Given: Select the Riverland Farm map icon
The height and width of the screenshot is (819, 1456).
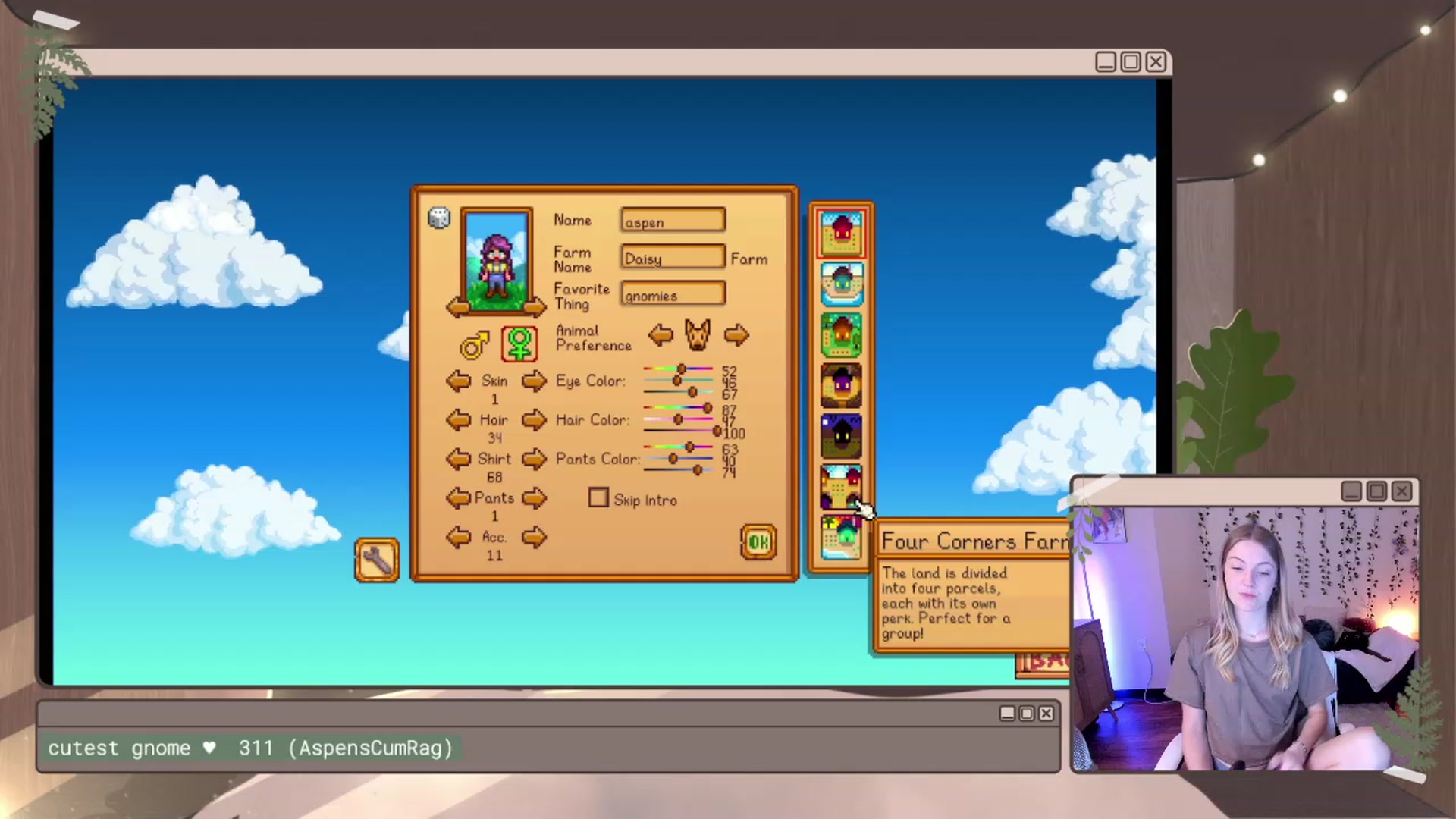Looking at the screenshot, I should click(841, 284).
